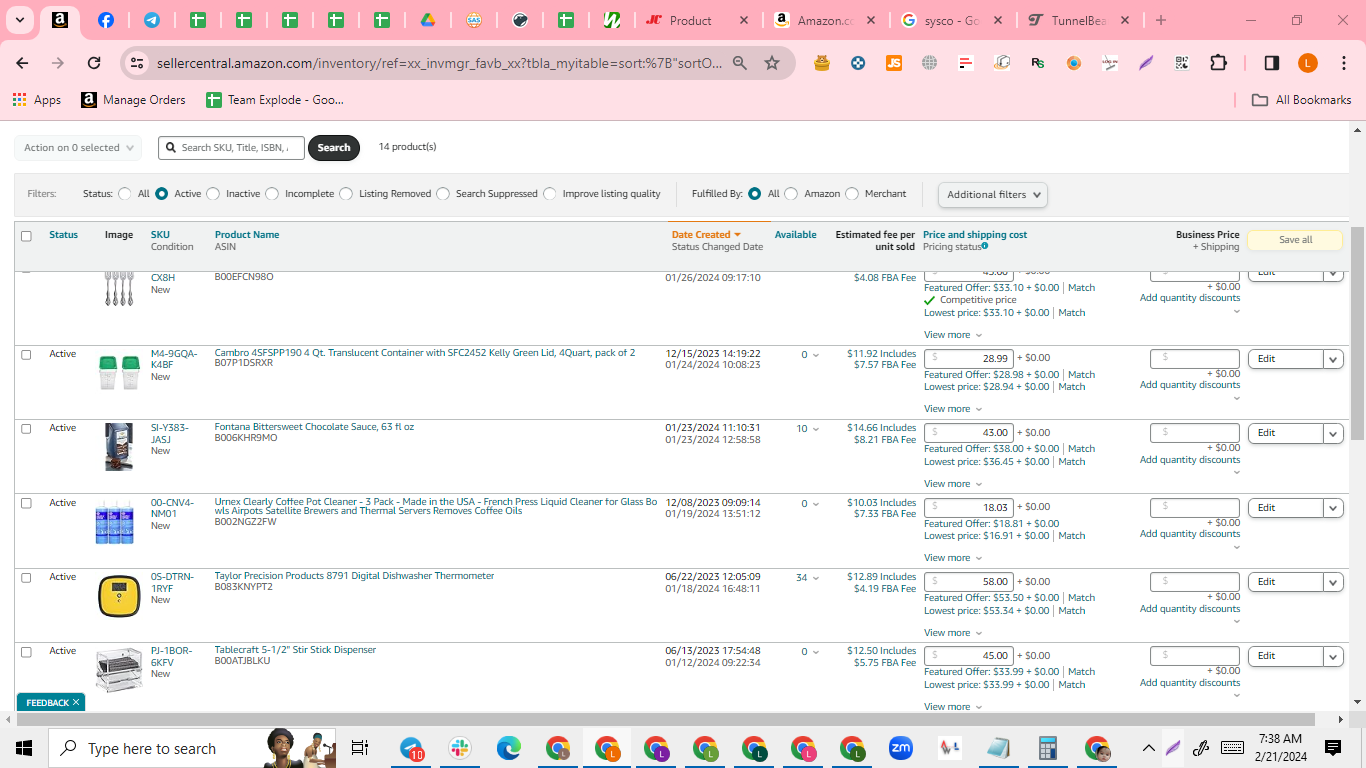
Task: View site information icon in address bar
Action: (138, 63)
